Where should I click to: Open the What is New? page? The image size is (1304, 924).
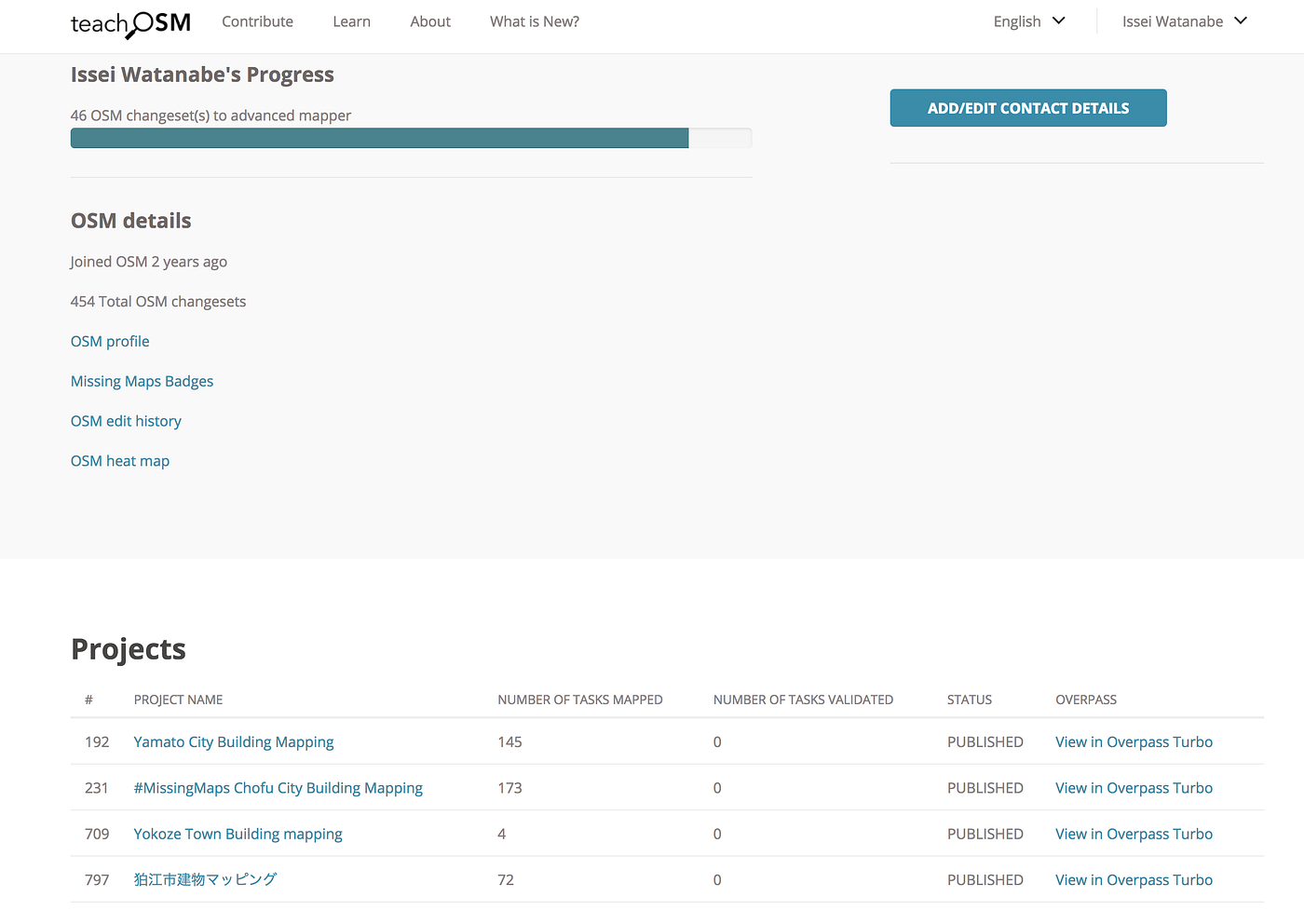pos(535,21)
